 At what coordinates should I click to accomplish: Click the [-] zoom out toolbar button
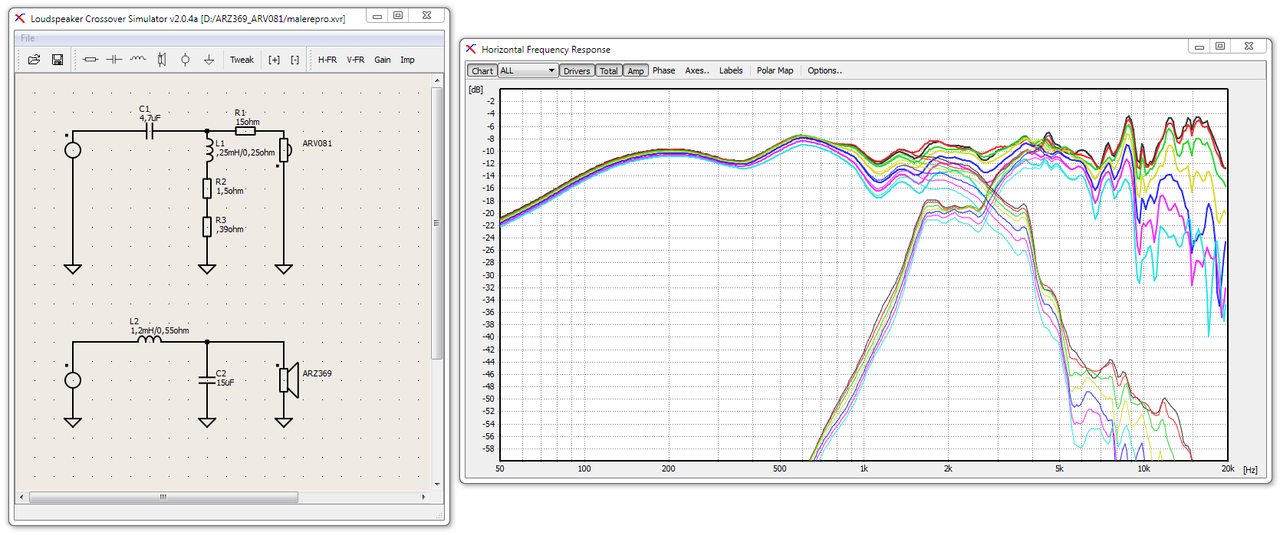coord(295,60)
